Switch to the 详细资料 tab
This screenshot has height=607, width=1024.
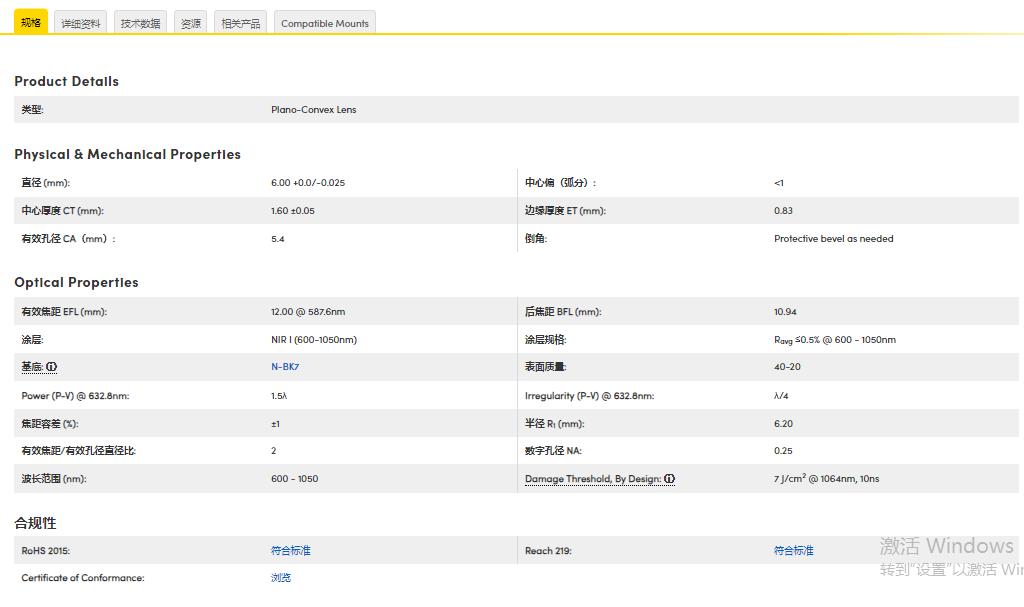tap(81, 23)
